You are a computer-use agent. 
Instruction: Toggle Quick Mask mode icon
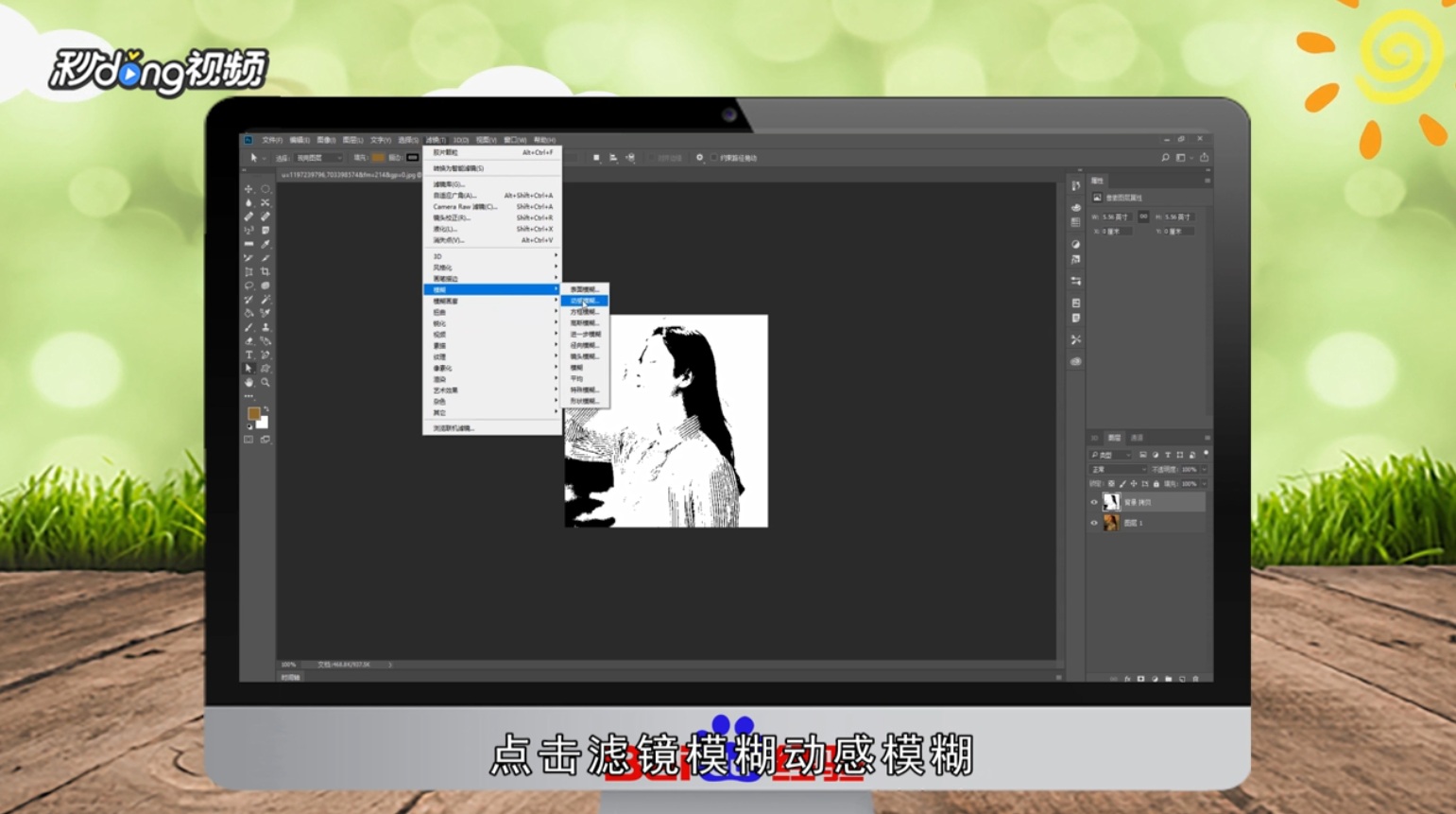pos(248,440)
